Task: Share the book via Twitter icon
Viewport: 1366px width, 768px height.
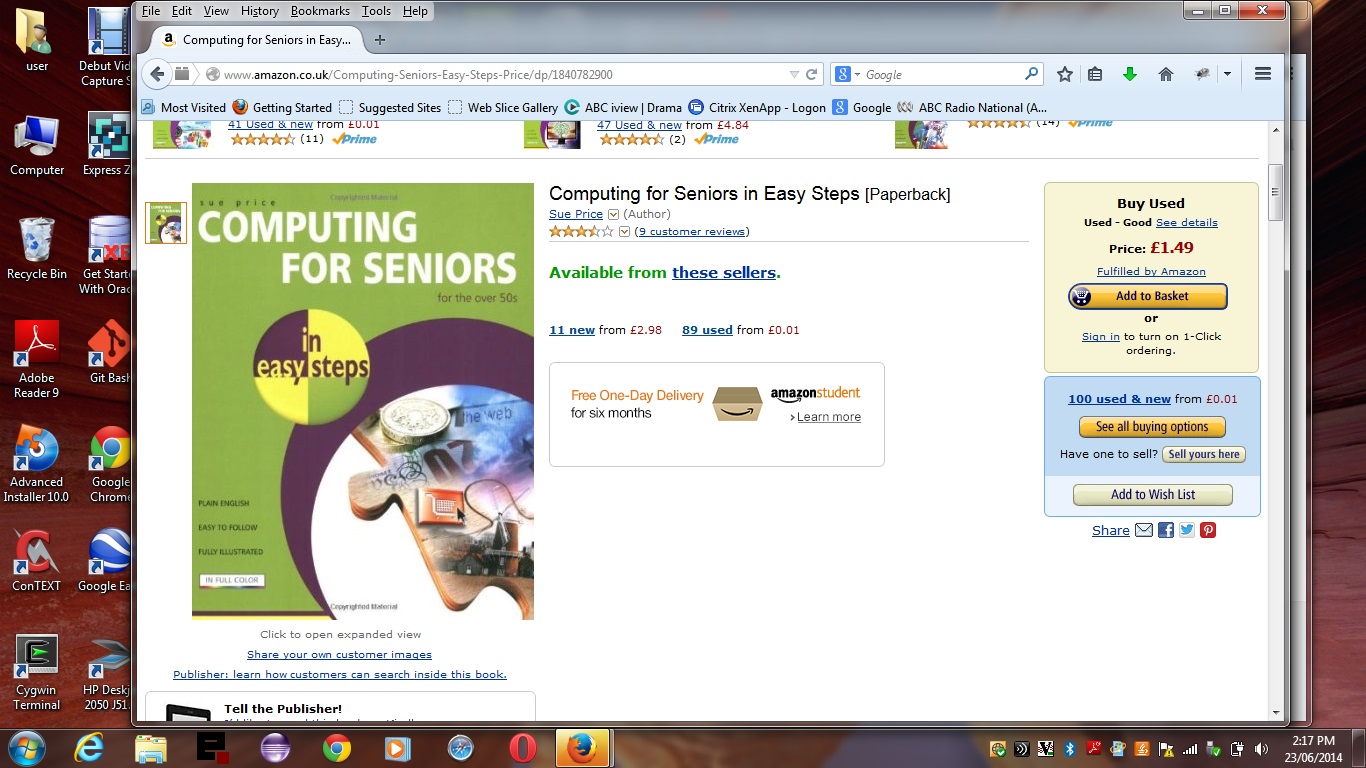Action: click(x=1187, y=530)
